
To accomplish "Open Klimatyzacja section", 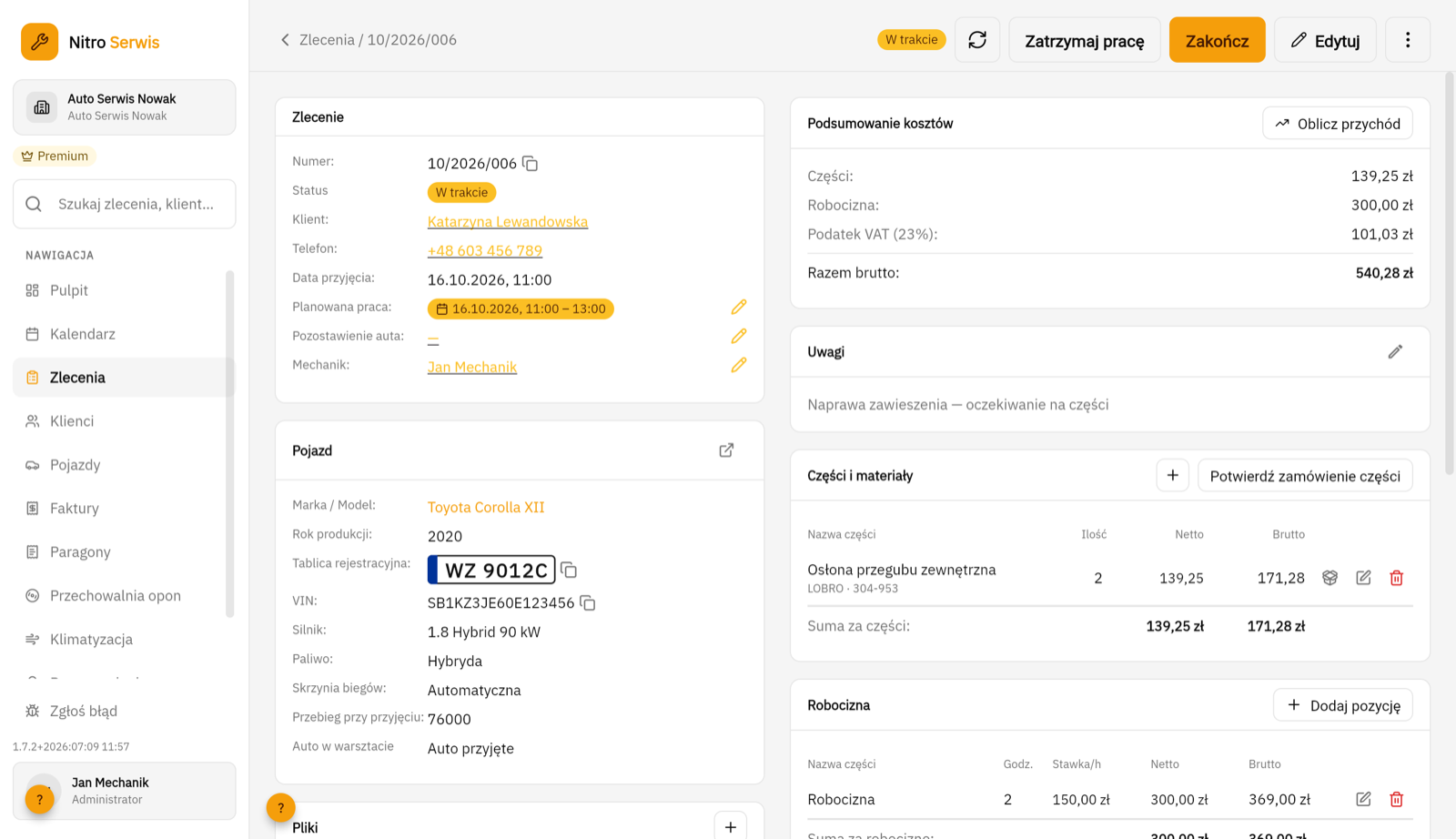I will click(124, 640).
